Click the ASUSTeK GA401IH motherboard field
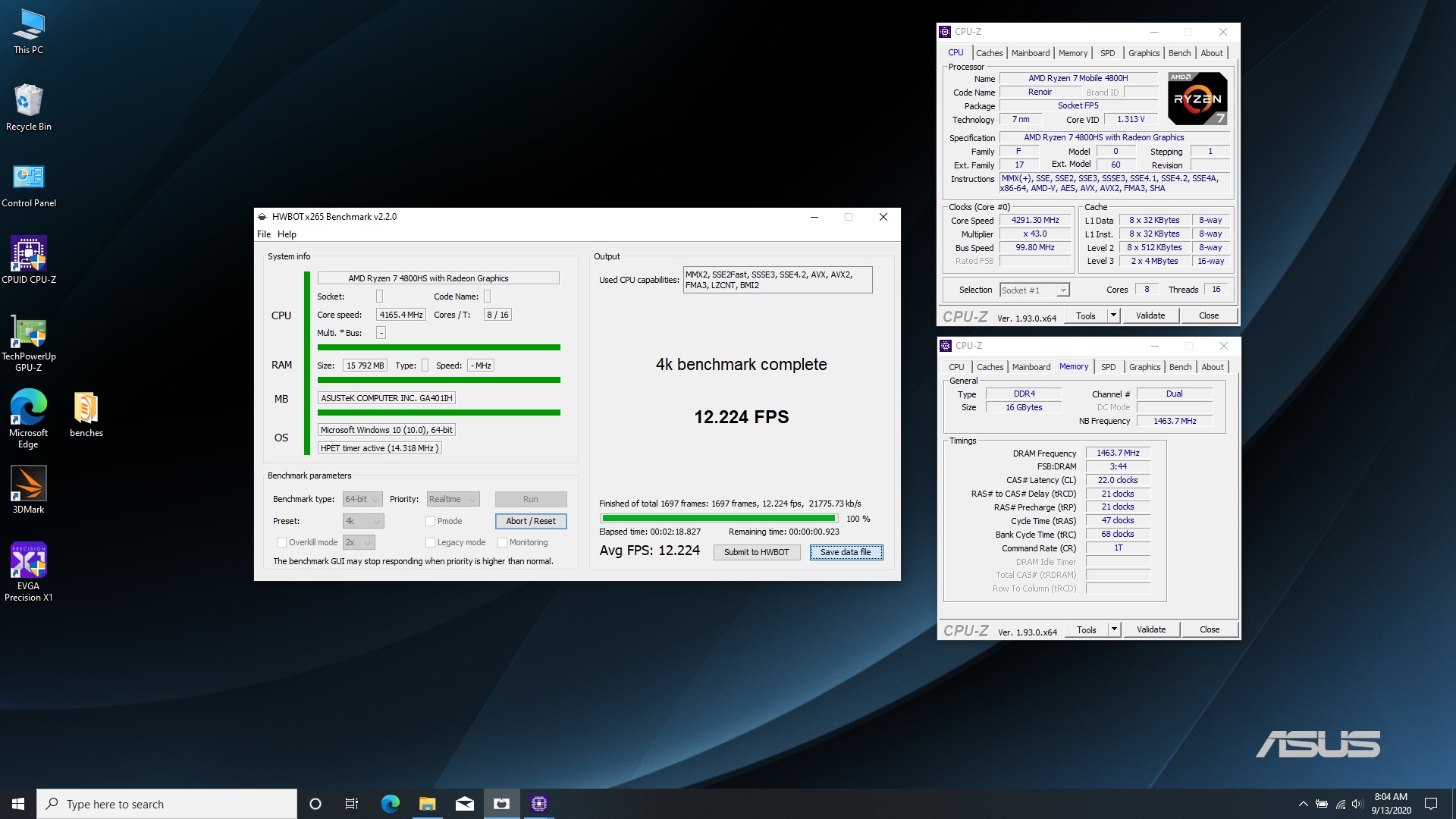Viewport: 1456px width, 819px height. (x=387, y=398)
